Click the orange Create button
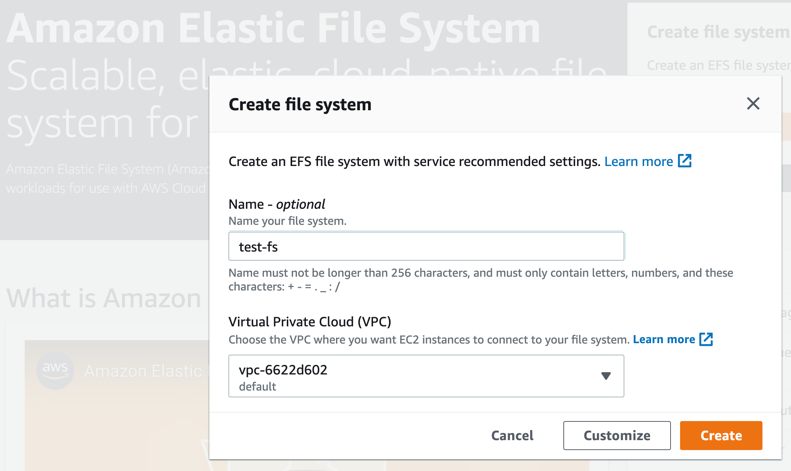The height and width of the screenshot is (471, 791). (x=721, y=435)
